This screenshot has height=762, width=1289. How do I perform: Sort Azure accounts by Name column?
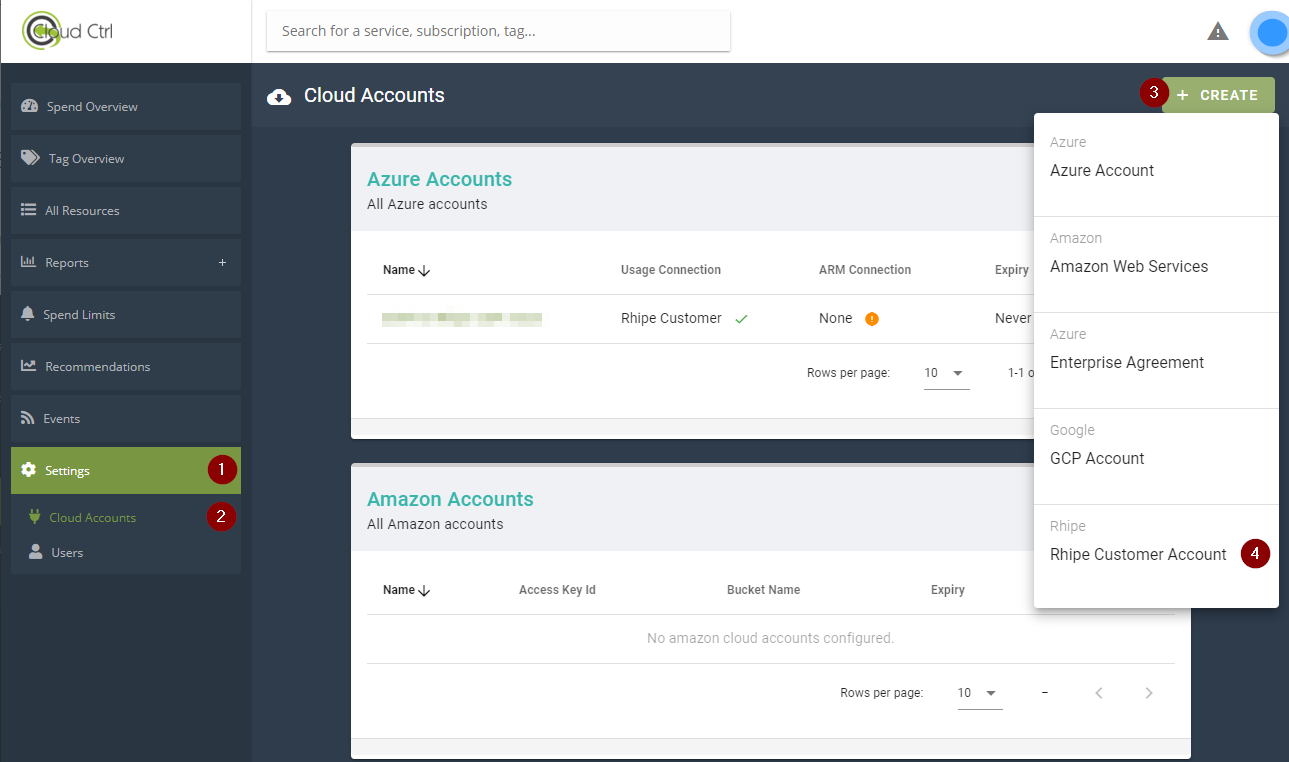[x=406, y=270]
